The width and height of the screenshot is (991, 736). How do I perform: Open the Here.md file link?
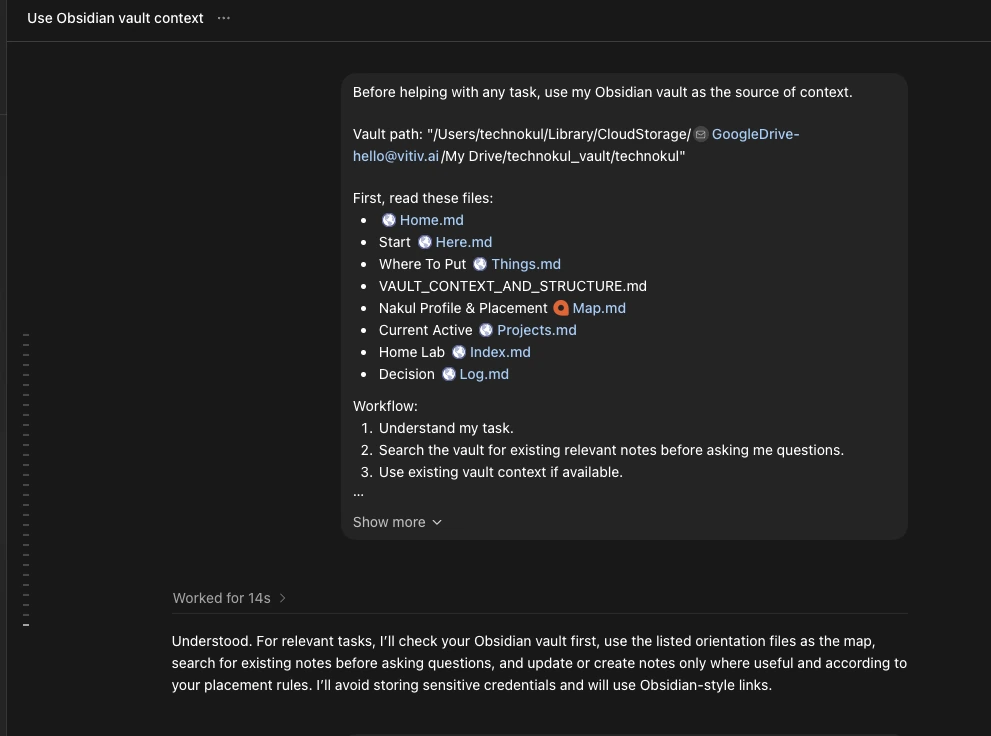tap(464, 242)
